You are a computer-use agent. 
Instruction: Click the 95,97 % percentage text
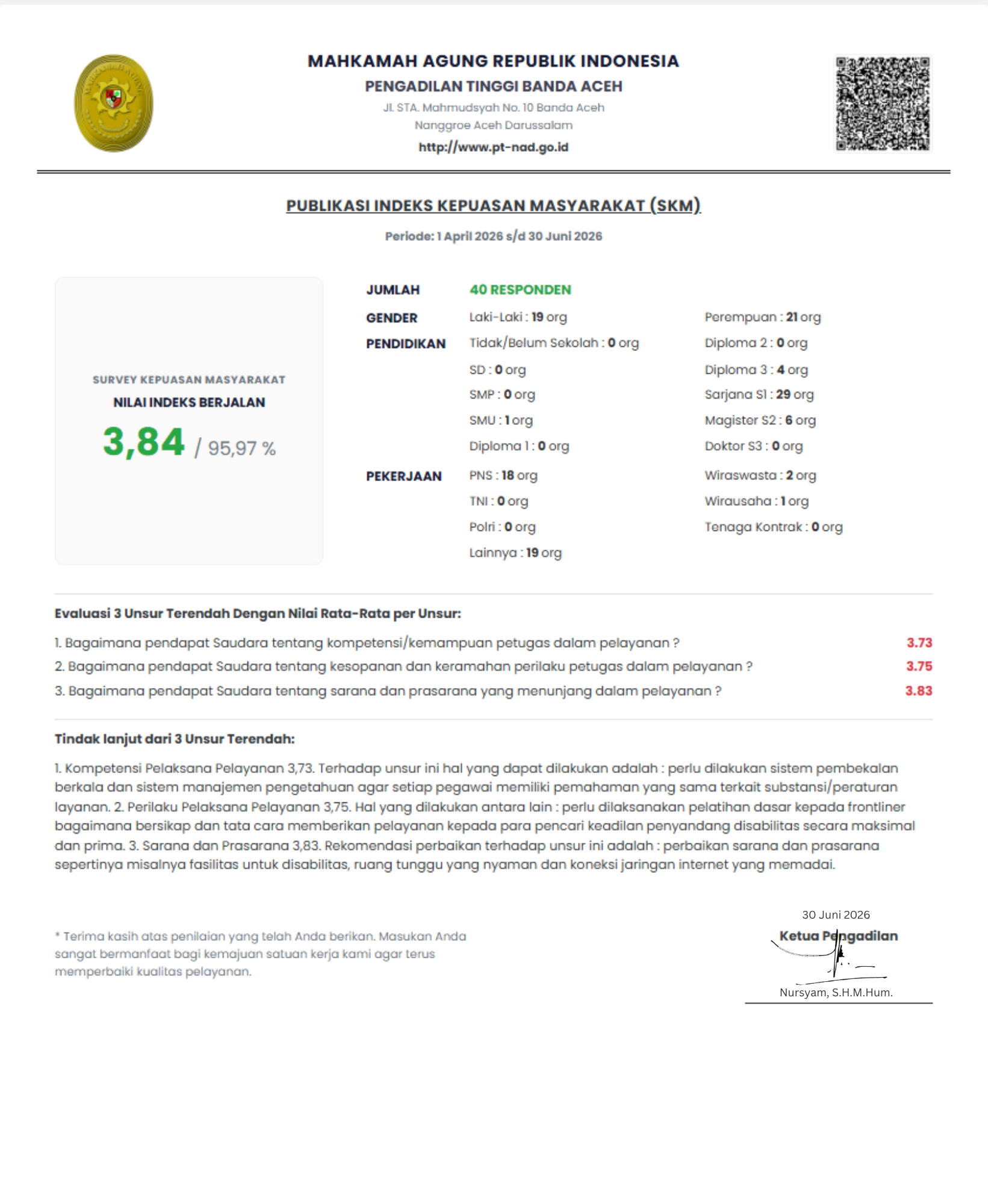click(241, 448)
